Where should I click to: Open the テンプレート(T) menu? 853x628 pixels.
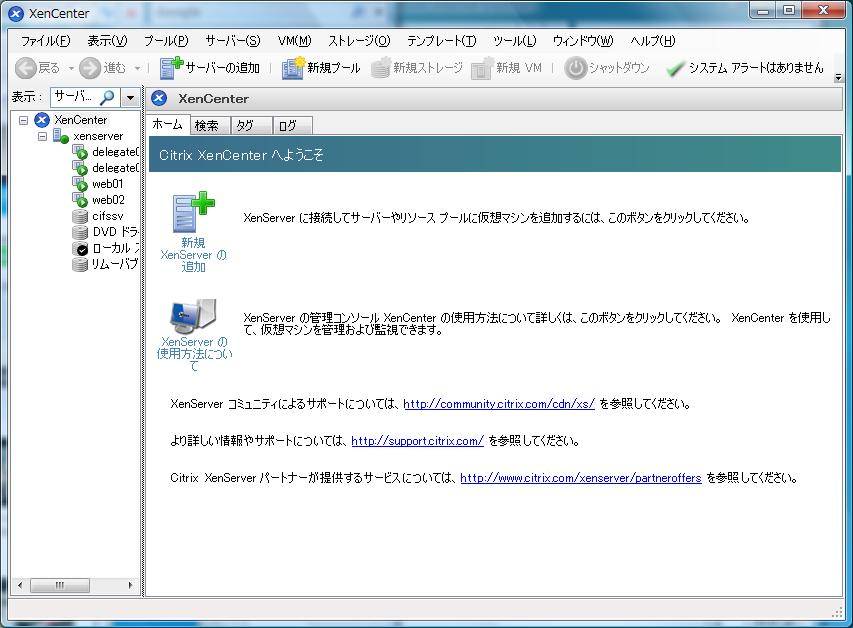441,41
